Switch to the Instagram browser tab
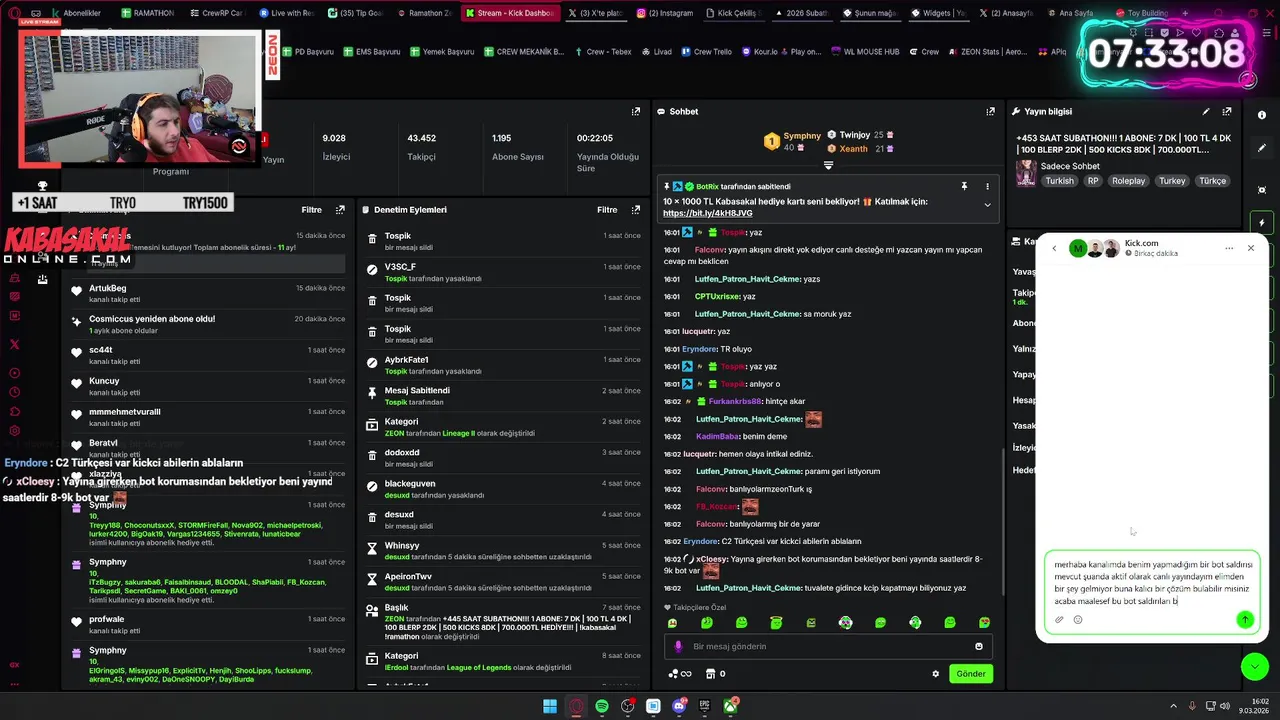This screenshot has height=720, width=1280. coord(664,13)
